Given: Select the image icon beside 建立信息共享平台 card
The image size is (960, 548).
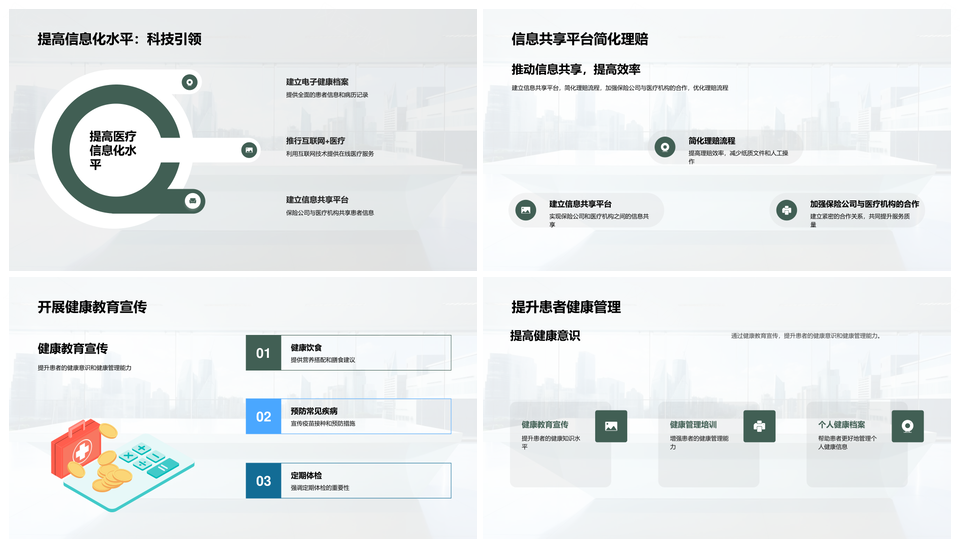Looking at the screenshot, I should click(525, 210).
